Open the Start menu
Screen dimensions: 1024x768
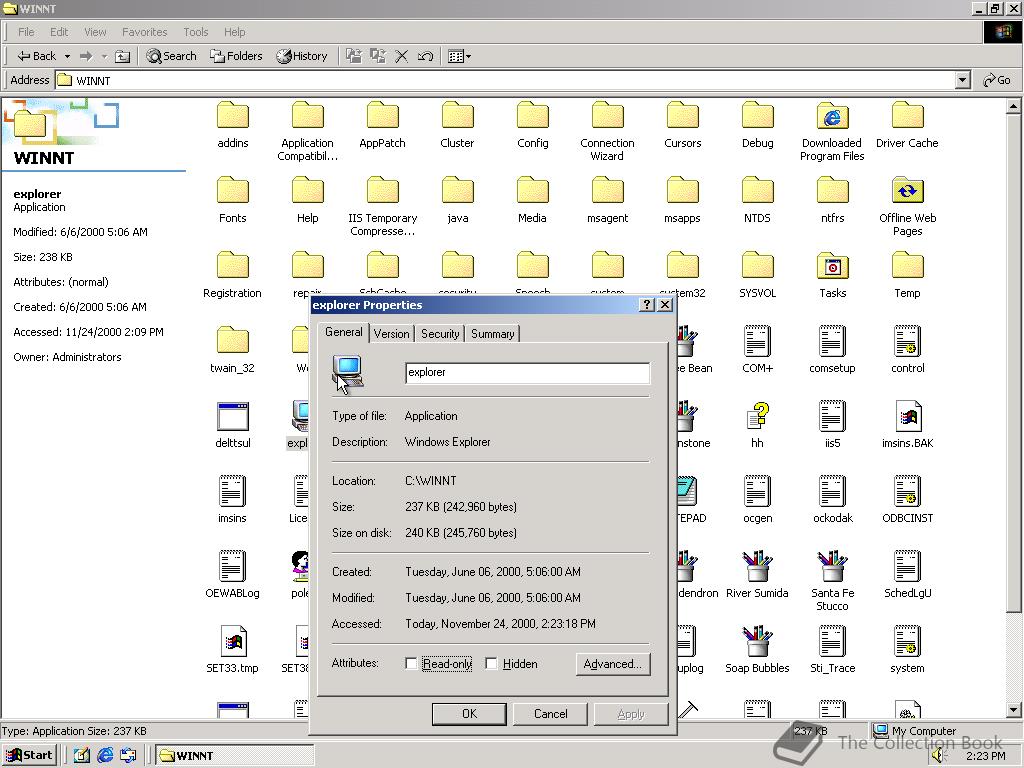pyautogui.click(x=29, y=756)
